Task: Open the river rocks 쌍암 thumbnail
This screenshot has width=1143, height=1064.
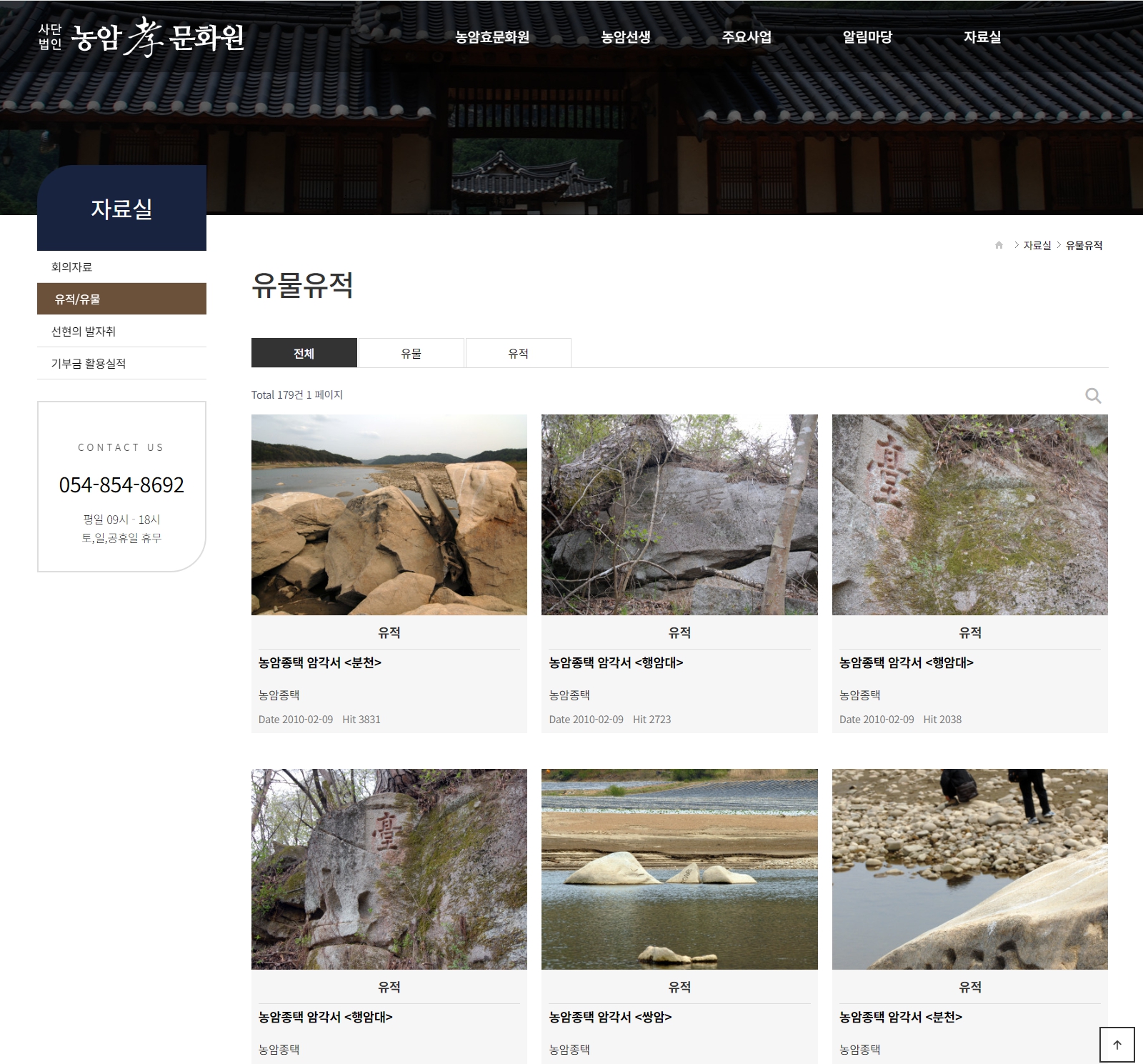Action: click(x=679, y=869)
